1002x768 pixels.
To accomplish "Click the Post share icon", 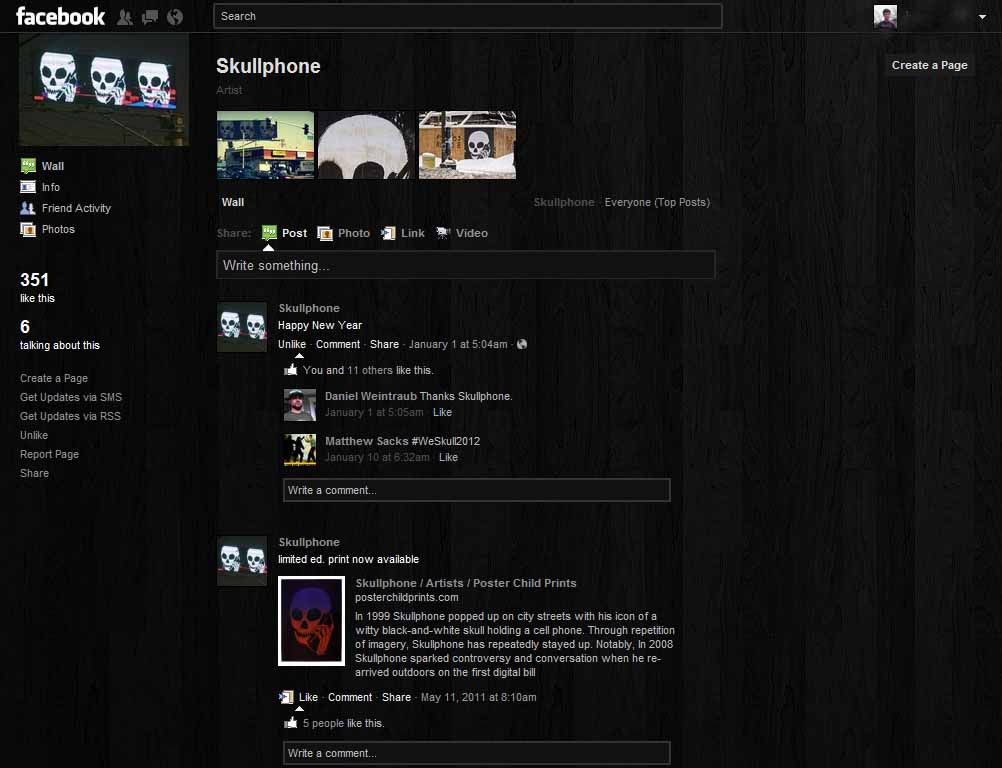I will [269, 233].
